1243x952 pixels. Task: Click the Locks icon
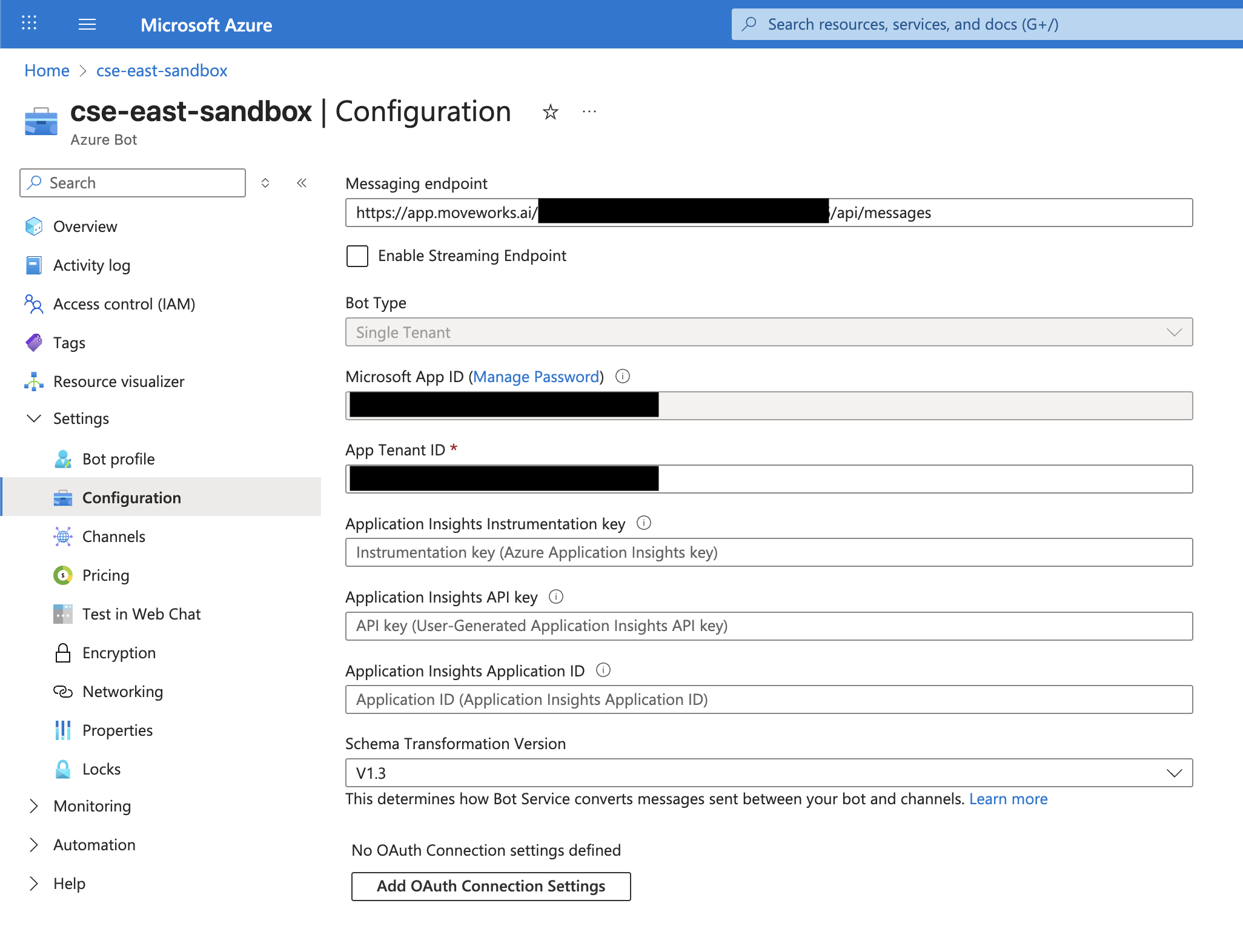click(x=63, y=769)
